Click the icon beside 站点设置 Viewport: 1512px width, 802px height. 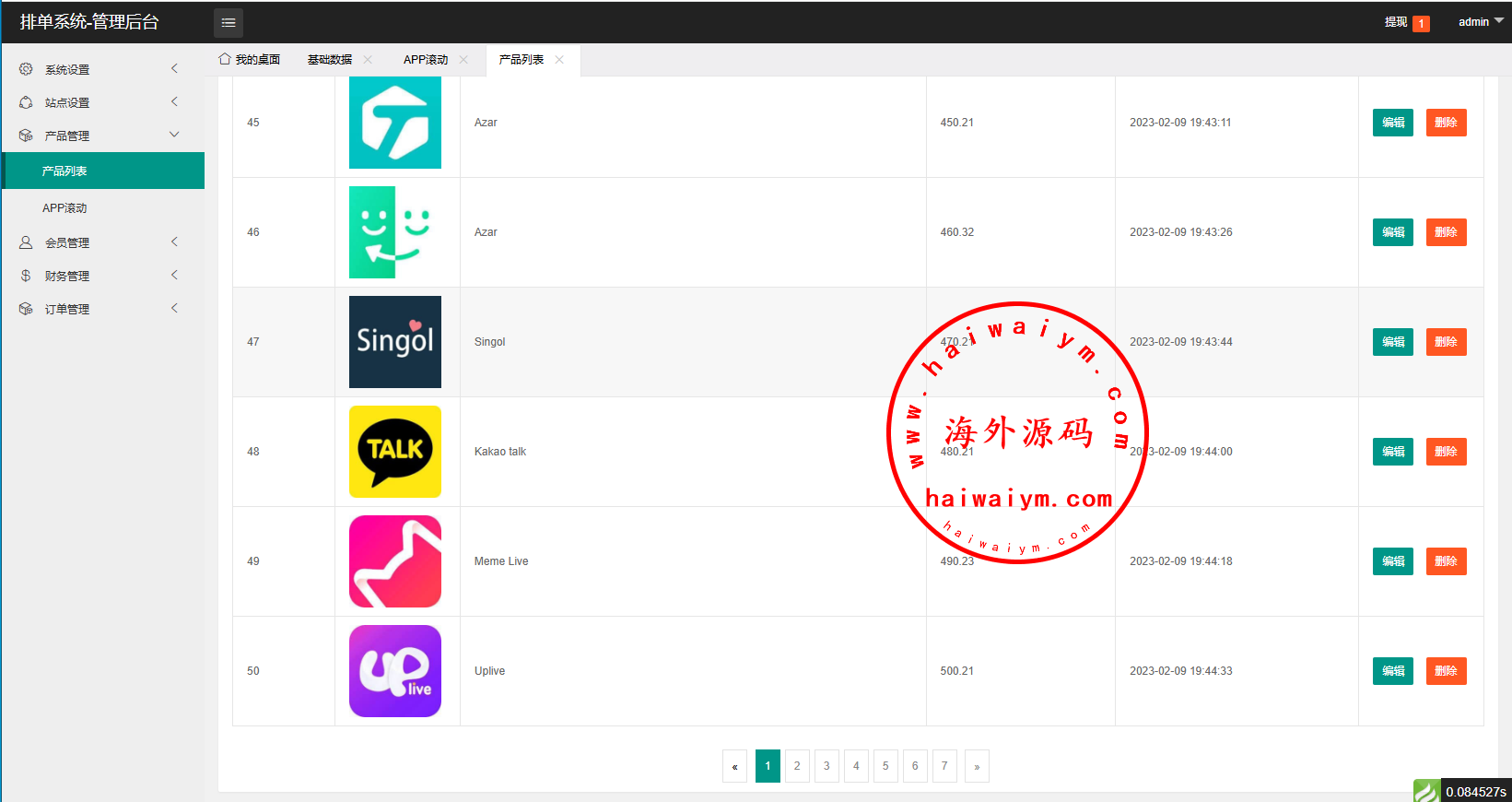coord(26,102)
